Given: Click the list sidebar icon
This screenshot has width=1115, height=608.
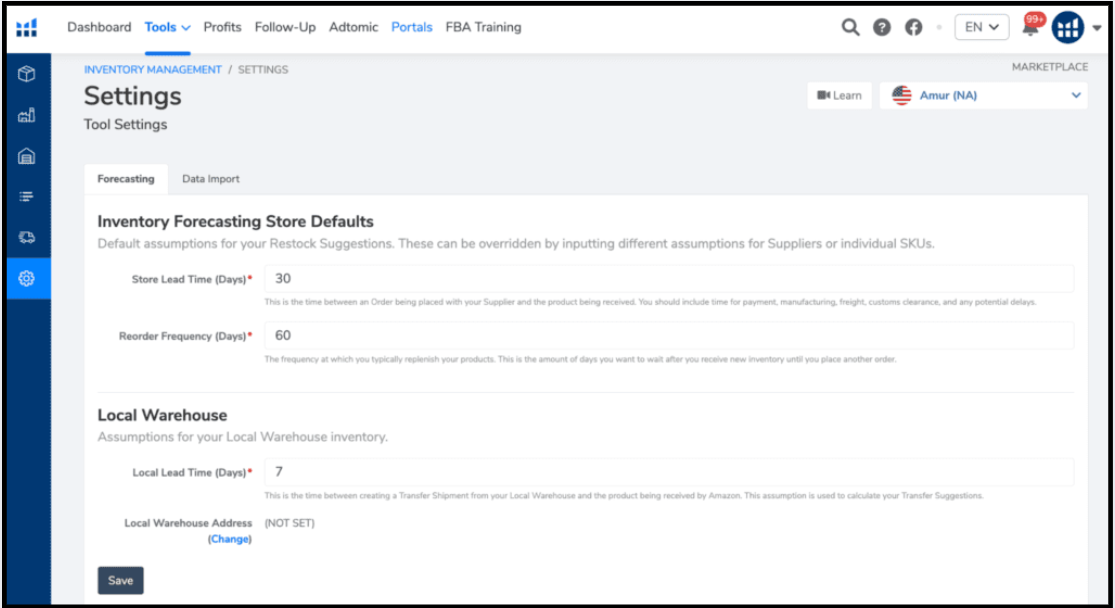Looking at the screenshot, I should click(x=27, y=197).
